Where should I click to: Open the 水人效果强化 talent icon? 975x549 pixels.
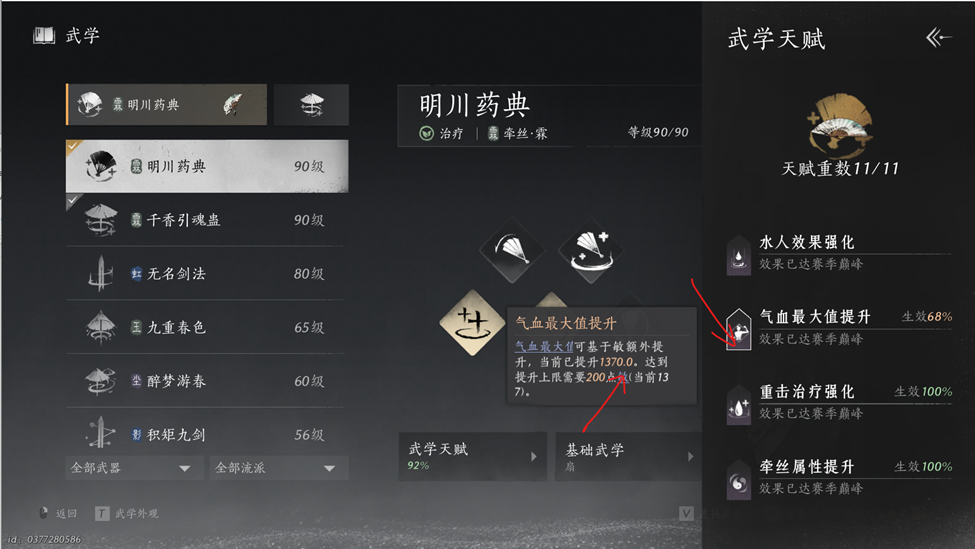[x=738, y=255]
